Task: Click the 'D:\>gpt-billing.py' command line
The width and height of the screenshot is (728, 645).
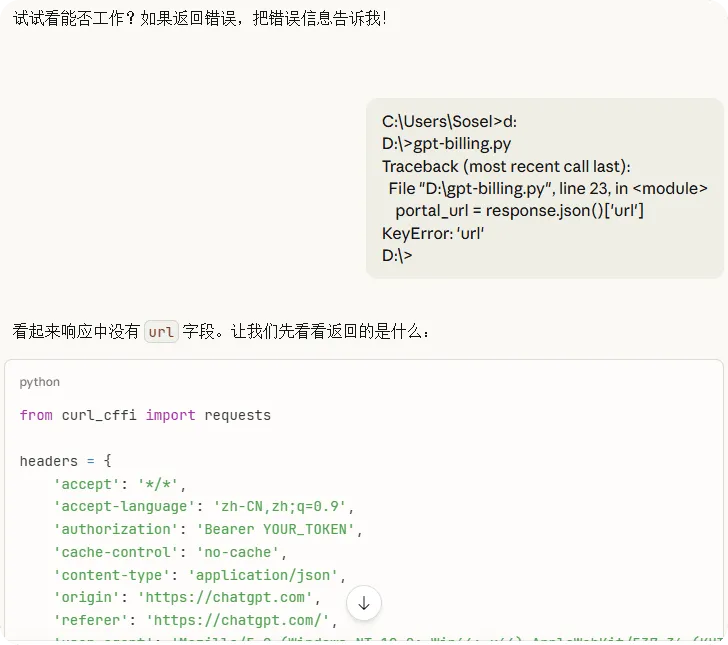Action: click(446, 144)
